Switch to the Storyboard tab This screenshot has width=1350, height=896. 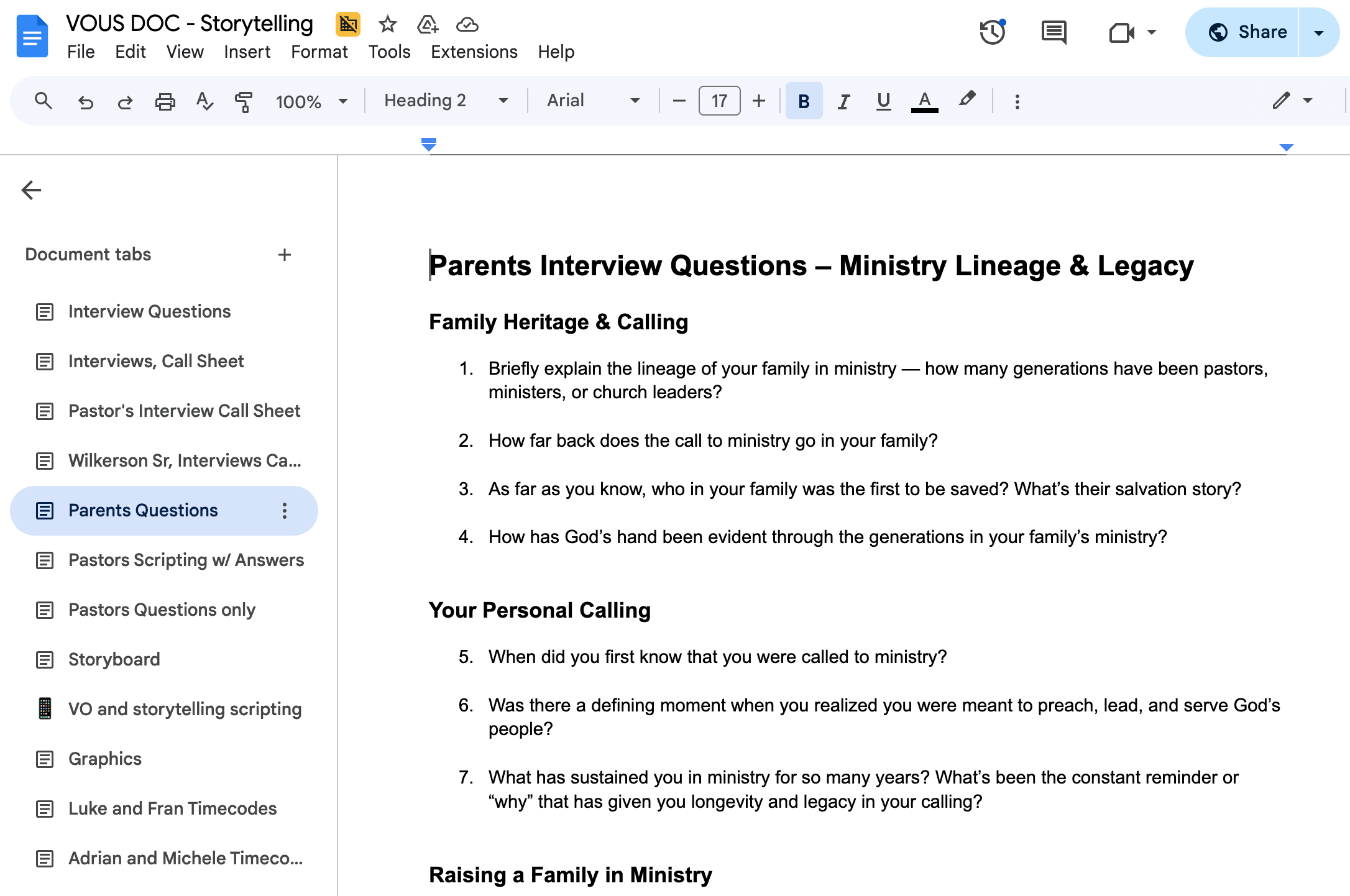click(114, 659)
